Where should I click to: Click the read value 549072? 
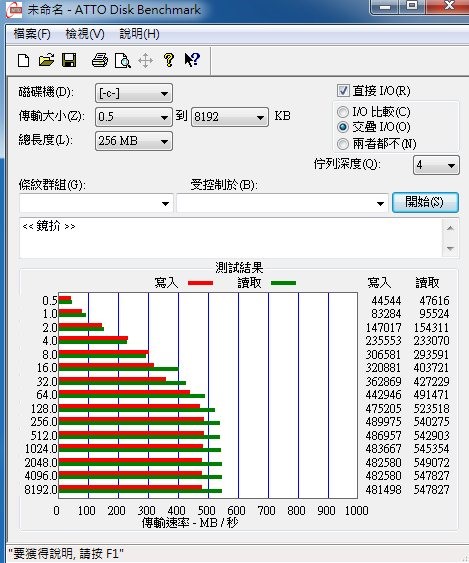point(431,462)
